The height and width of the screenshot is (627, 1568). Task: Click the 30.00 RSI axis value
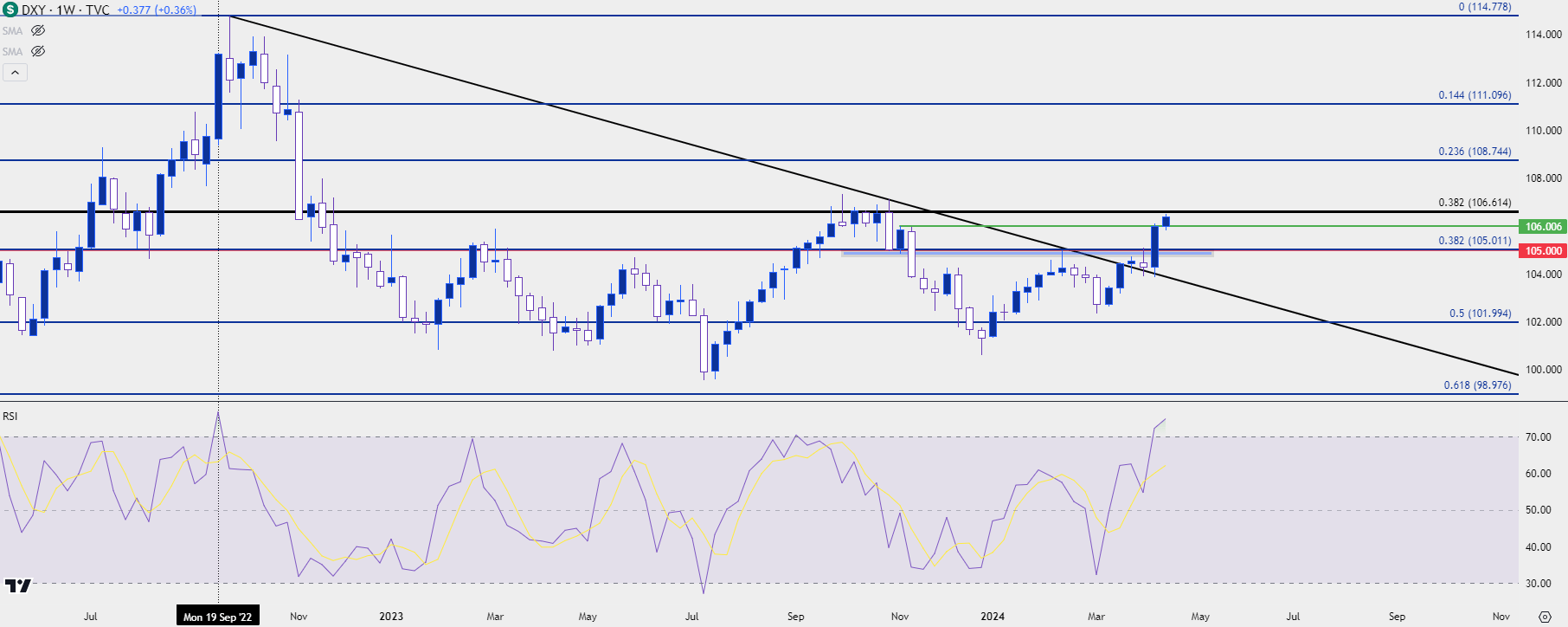(1538, 584)
